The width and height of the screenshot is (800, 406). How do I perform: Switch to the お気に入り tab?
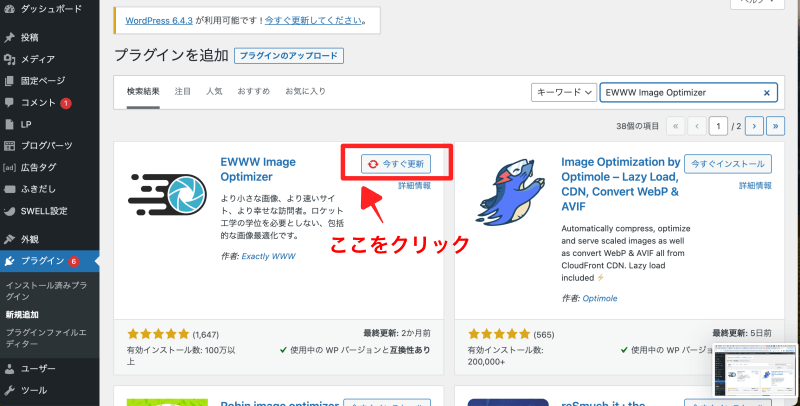pyautogui.click(x=305, y=91)
